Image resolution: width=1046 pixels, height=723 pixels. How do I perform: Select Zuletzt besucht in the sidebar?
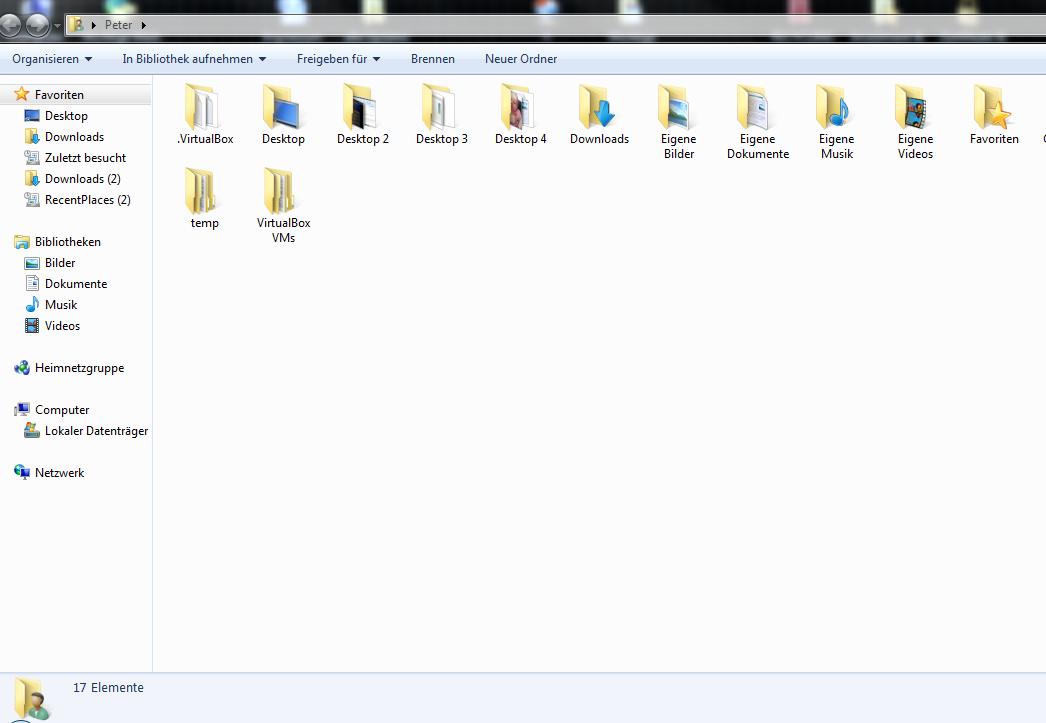pos(87,157)
